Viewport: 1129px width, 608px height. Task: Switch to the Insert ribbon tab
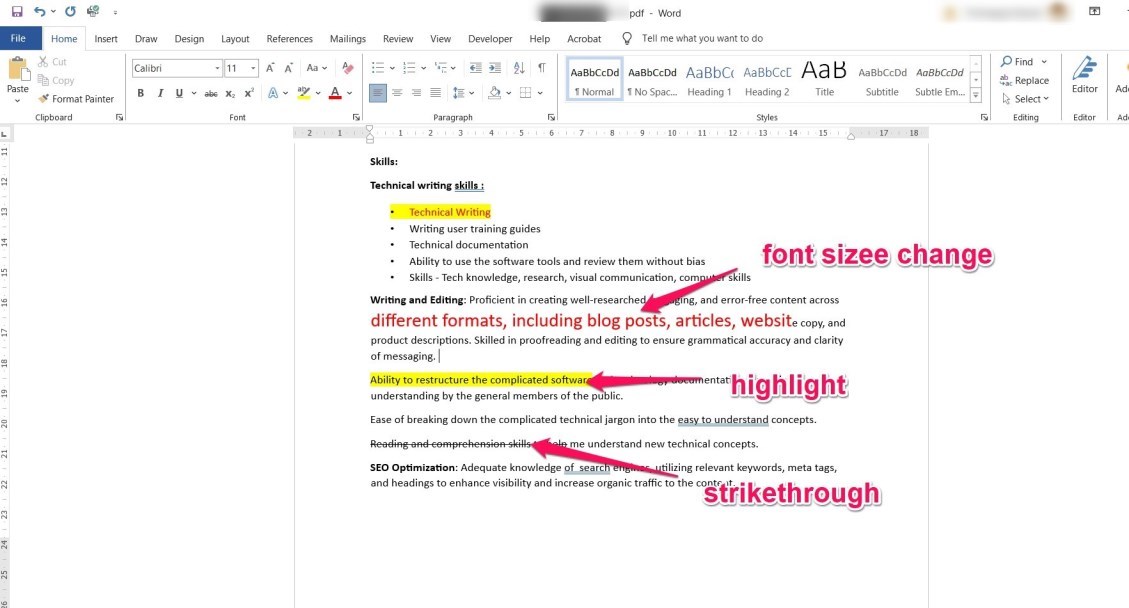click(x=106, y=39)
